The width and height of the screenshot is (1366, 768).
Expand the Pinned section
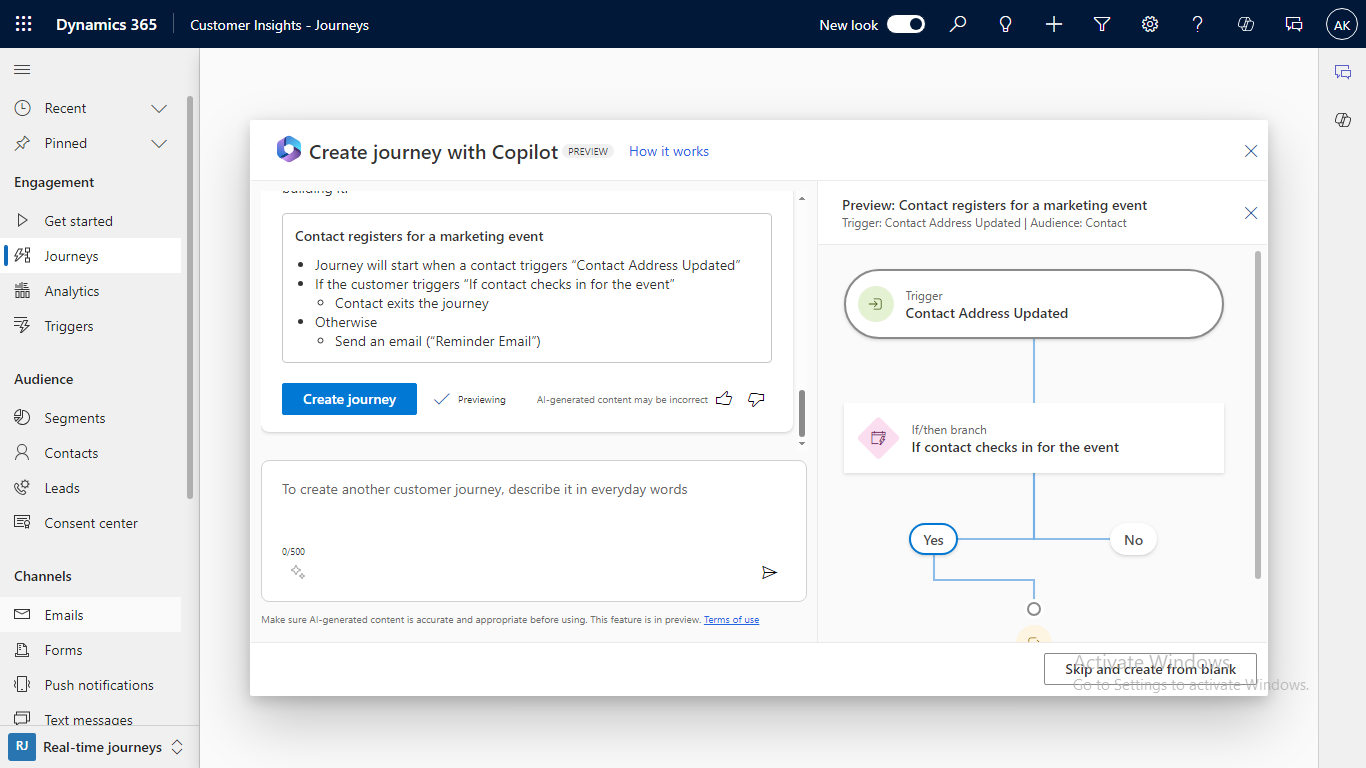pyautogui.click(x=158, y=143)
